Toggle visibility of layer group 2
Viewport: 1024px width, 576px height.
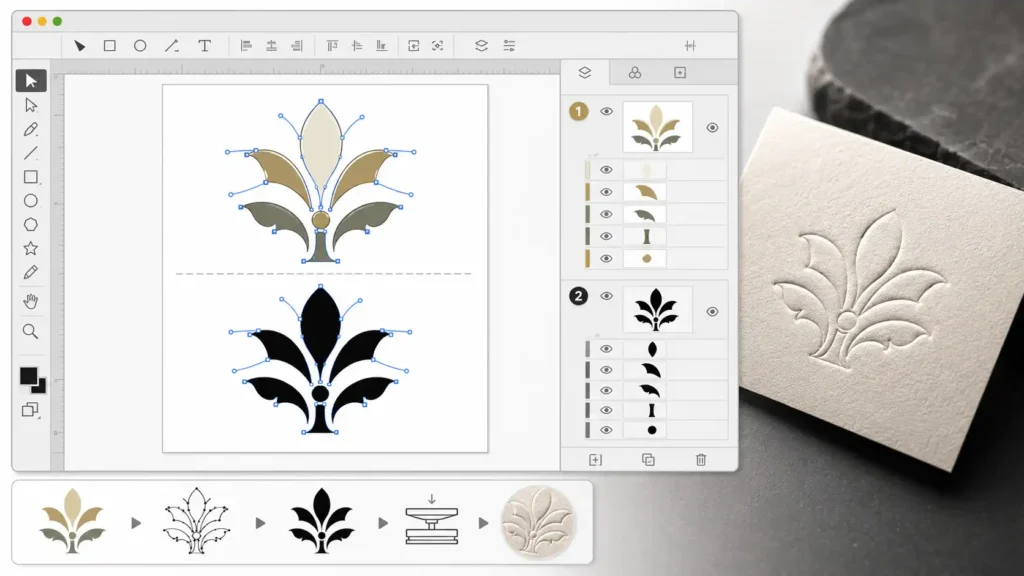(x=607, y=296)
